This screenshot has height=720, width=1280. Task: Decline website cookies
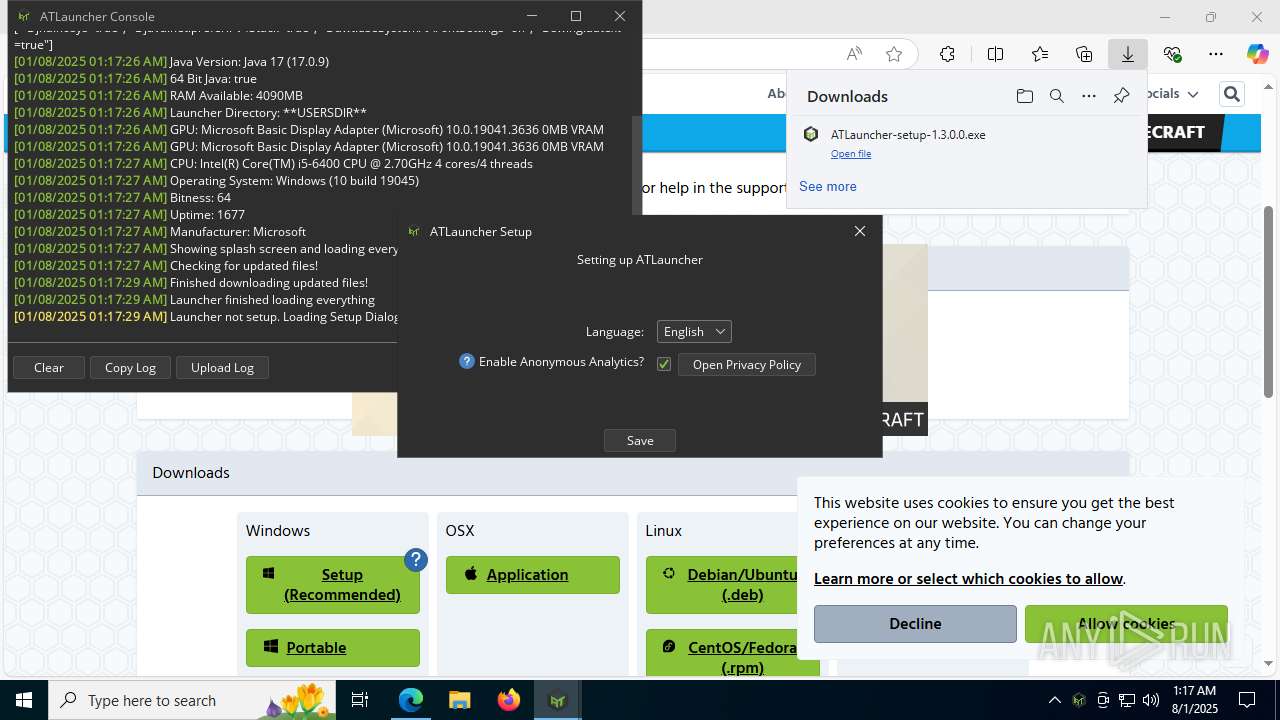915,624
